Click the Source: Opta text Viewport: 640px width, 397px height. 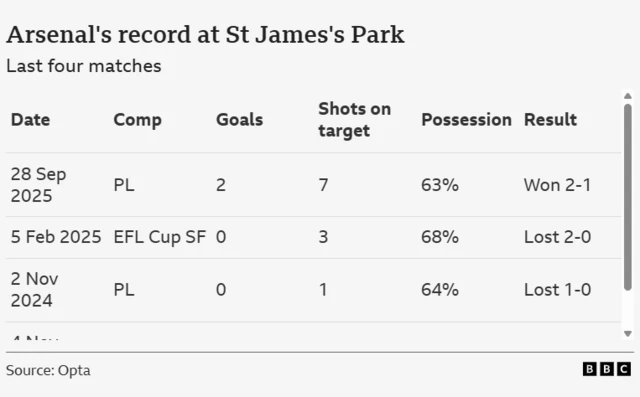click(x=48, y=370)
